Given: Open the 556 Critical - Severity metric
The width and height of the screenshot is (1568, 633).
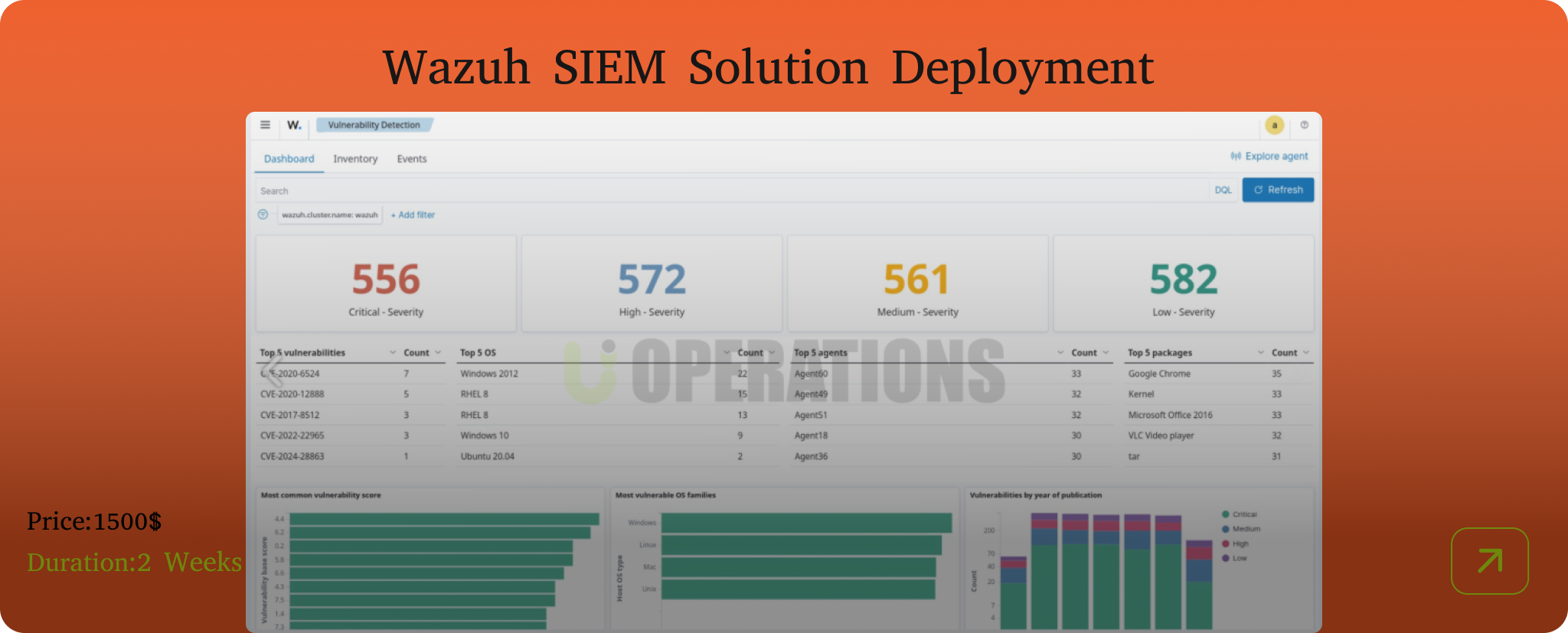Looking at the screenshot, I should pyautogui.click(x=386, y=283).
